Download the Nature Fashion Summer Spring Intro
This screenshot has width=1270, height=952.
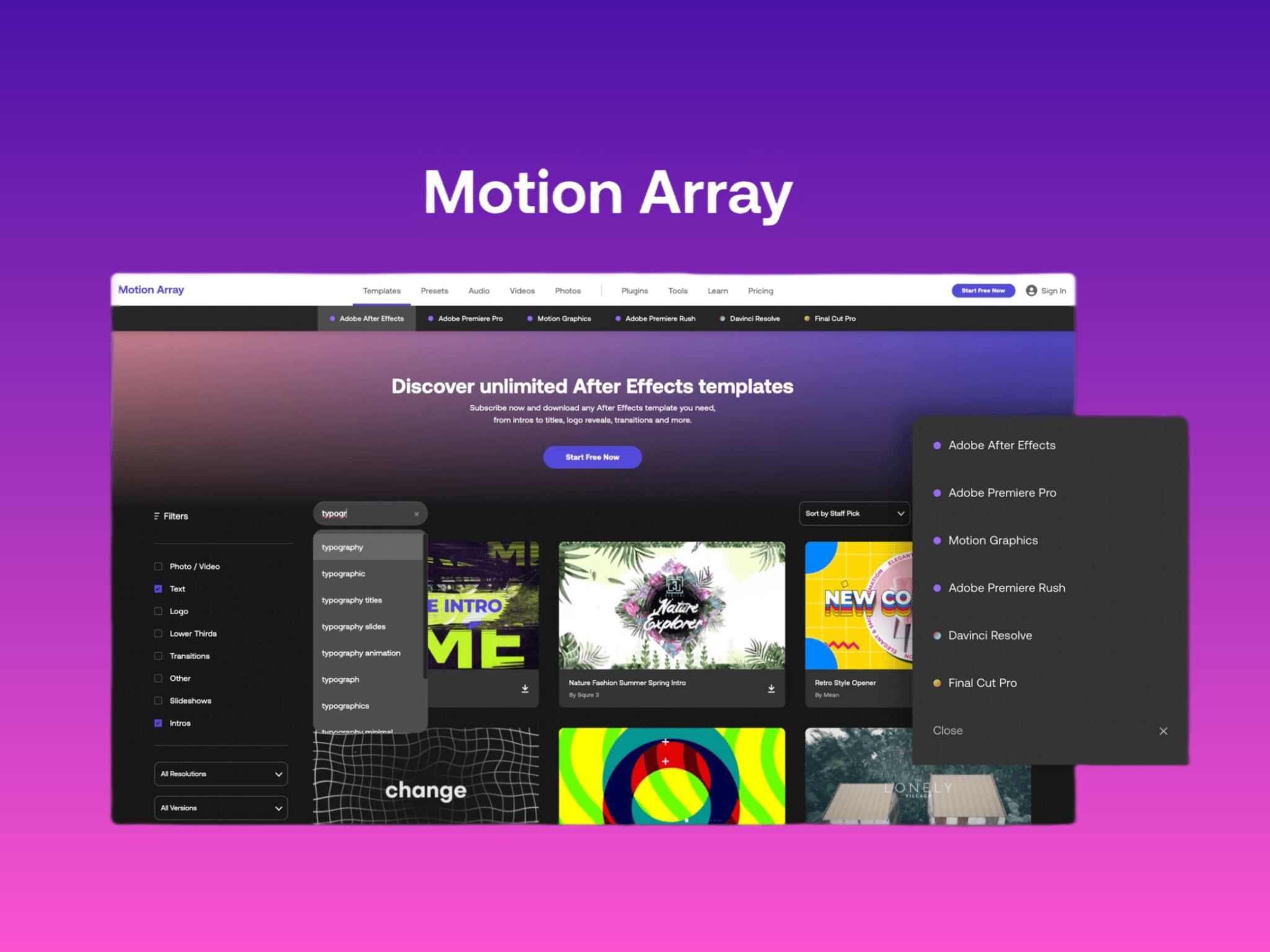point(771,689)
